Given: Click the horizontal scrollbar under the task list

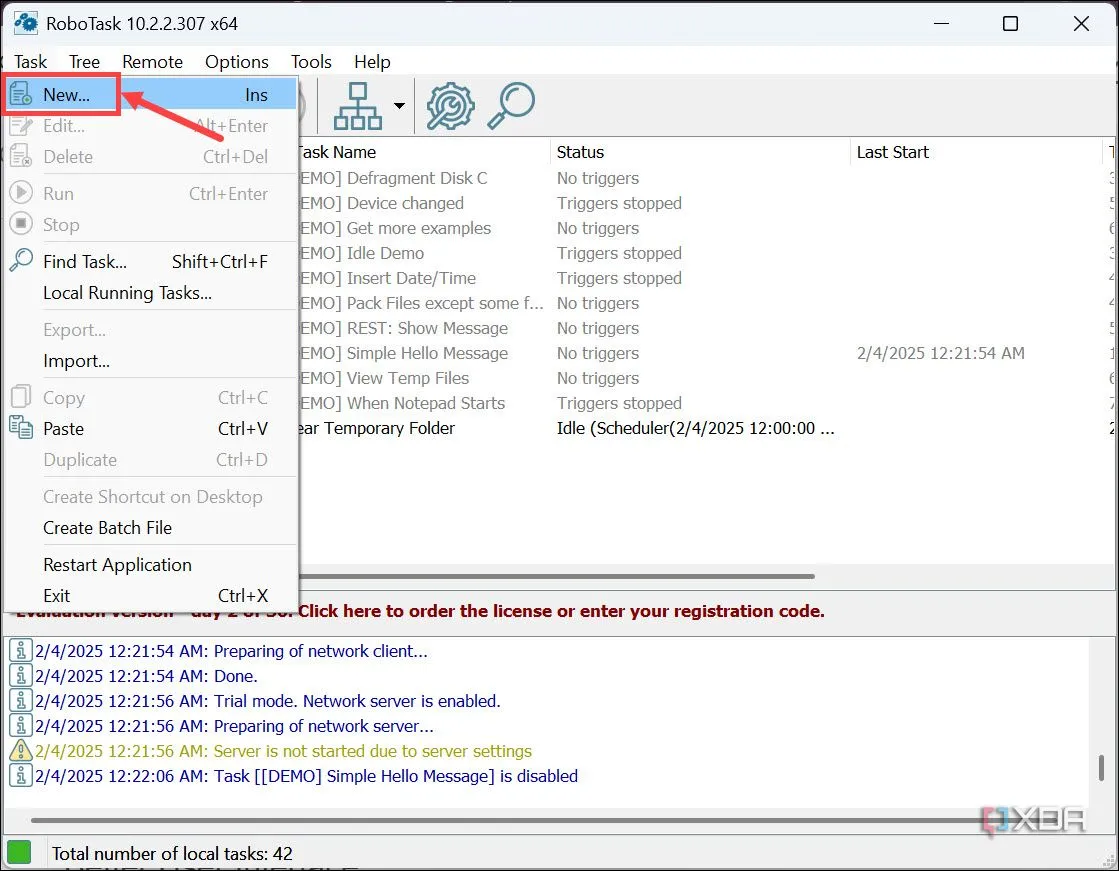Looking at the screenshot, I should click(x=557, y=576).
